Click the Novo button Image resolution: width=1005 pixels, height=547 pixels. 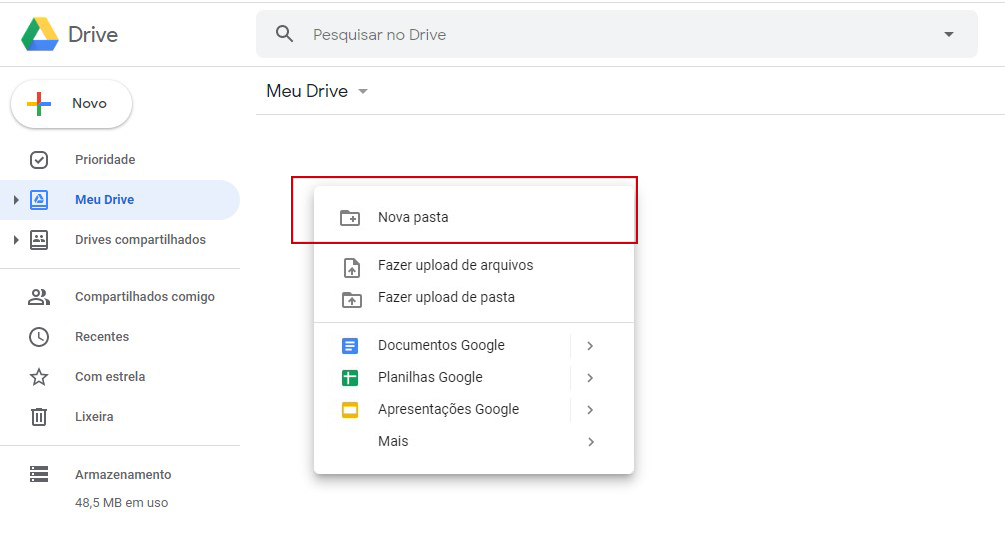(x=71, y=103)
